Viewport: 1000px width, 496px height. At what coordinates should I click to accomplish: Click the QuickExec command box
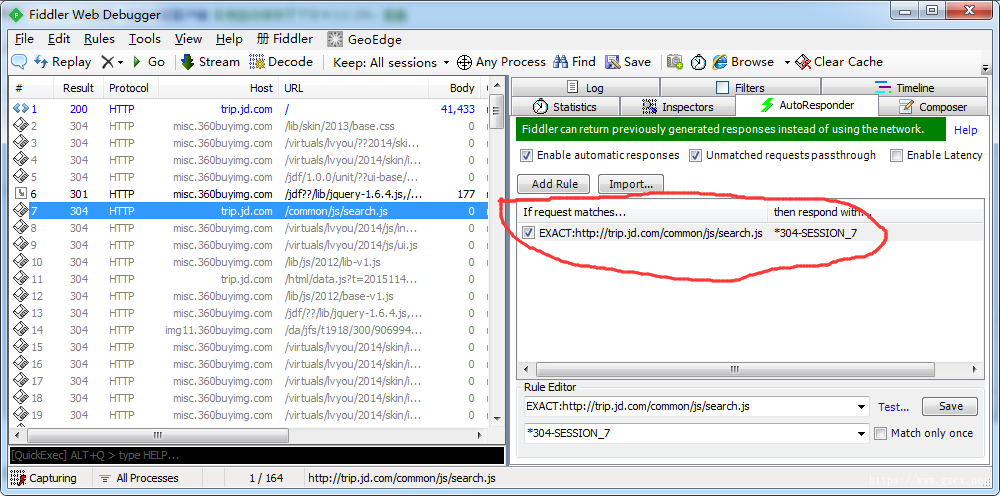(x=256, y=455)
